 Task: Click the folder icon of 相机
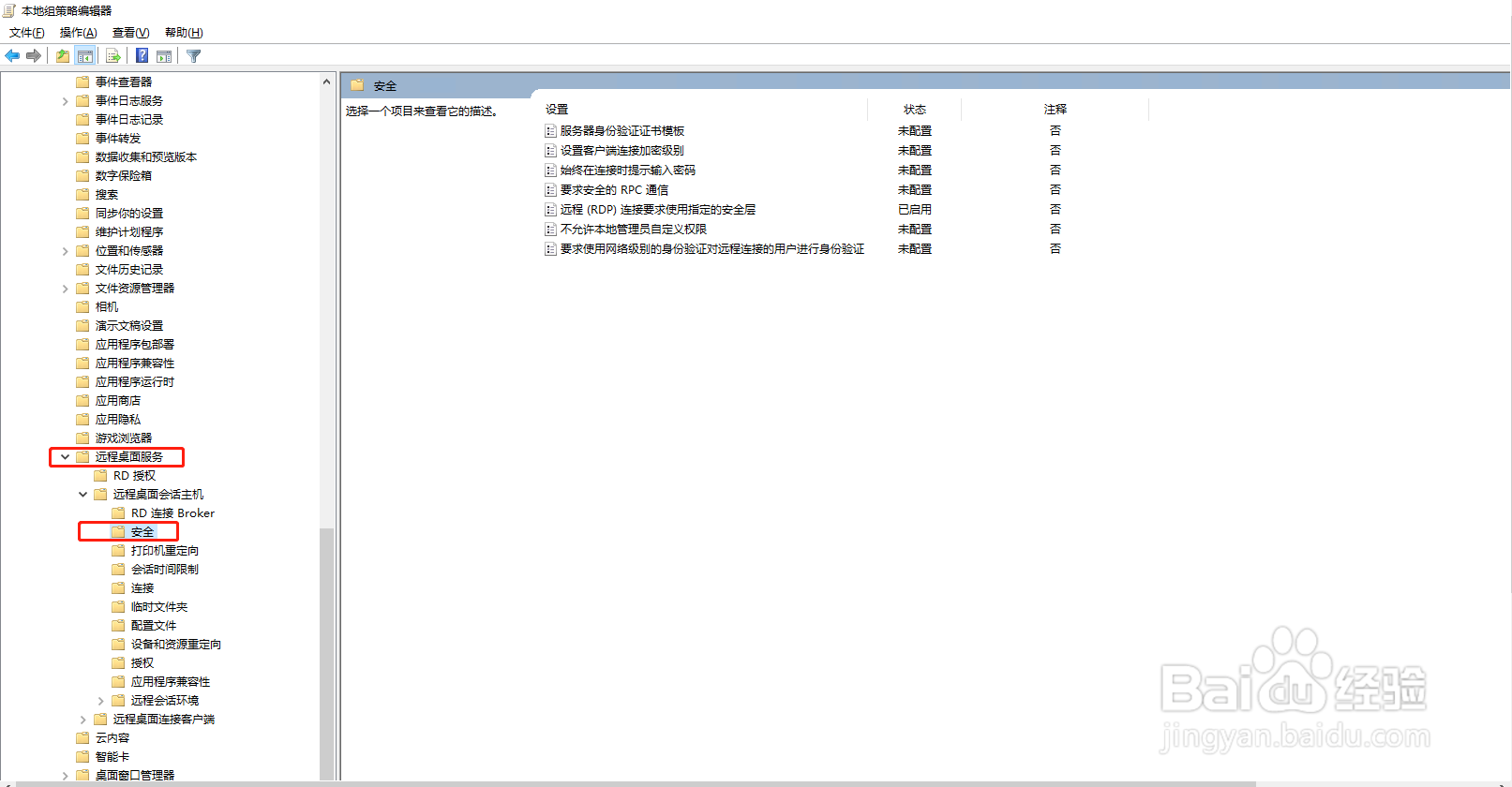coord(82,307)
